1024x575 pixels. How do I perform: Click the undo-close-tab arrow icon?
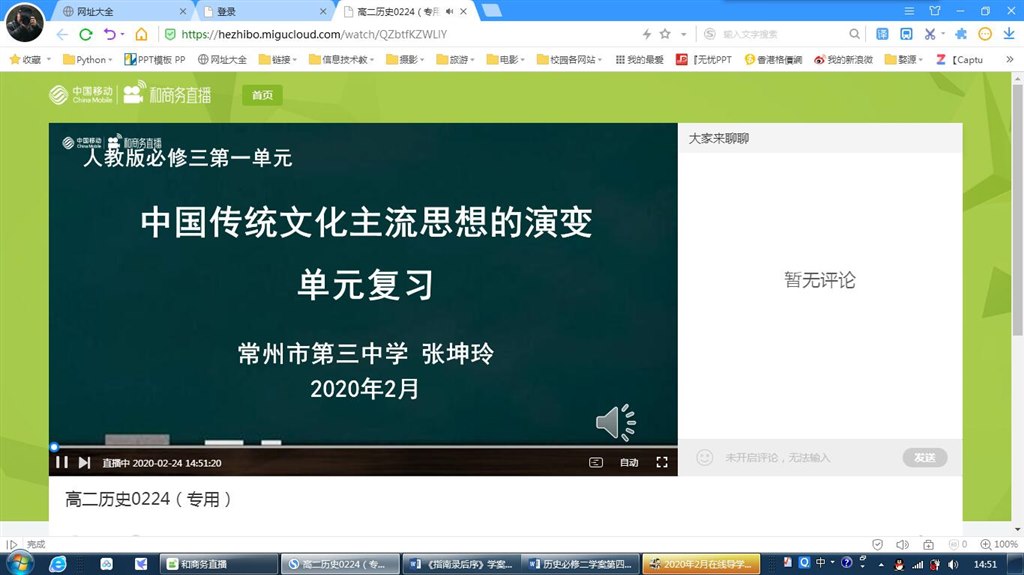[x=110, y=34]
